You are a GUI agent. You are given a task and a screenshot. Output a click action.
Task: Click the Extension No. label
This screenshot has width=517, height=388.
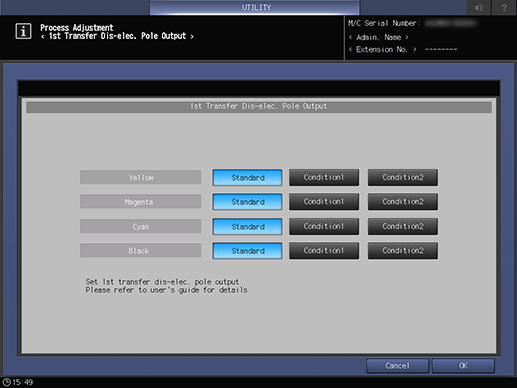[x=382, y=50]
